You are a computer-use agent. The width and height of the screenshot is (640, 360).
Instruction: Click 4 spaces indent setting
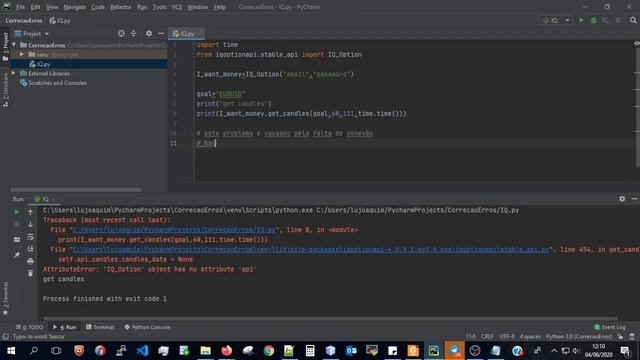pos(530,337)
